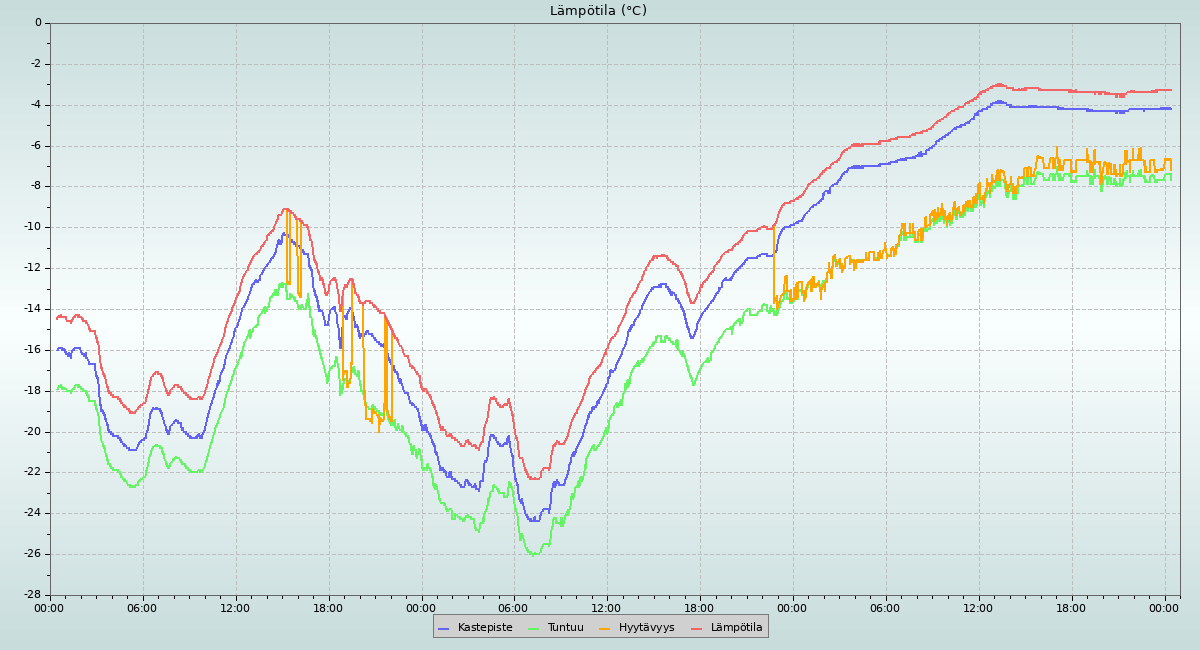The image size is (1200, 650).
Task: Click the -14 y-axis tick label
Action: pos(33,309)
